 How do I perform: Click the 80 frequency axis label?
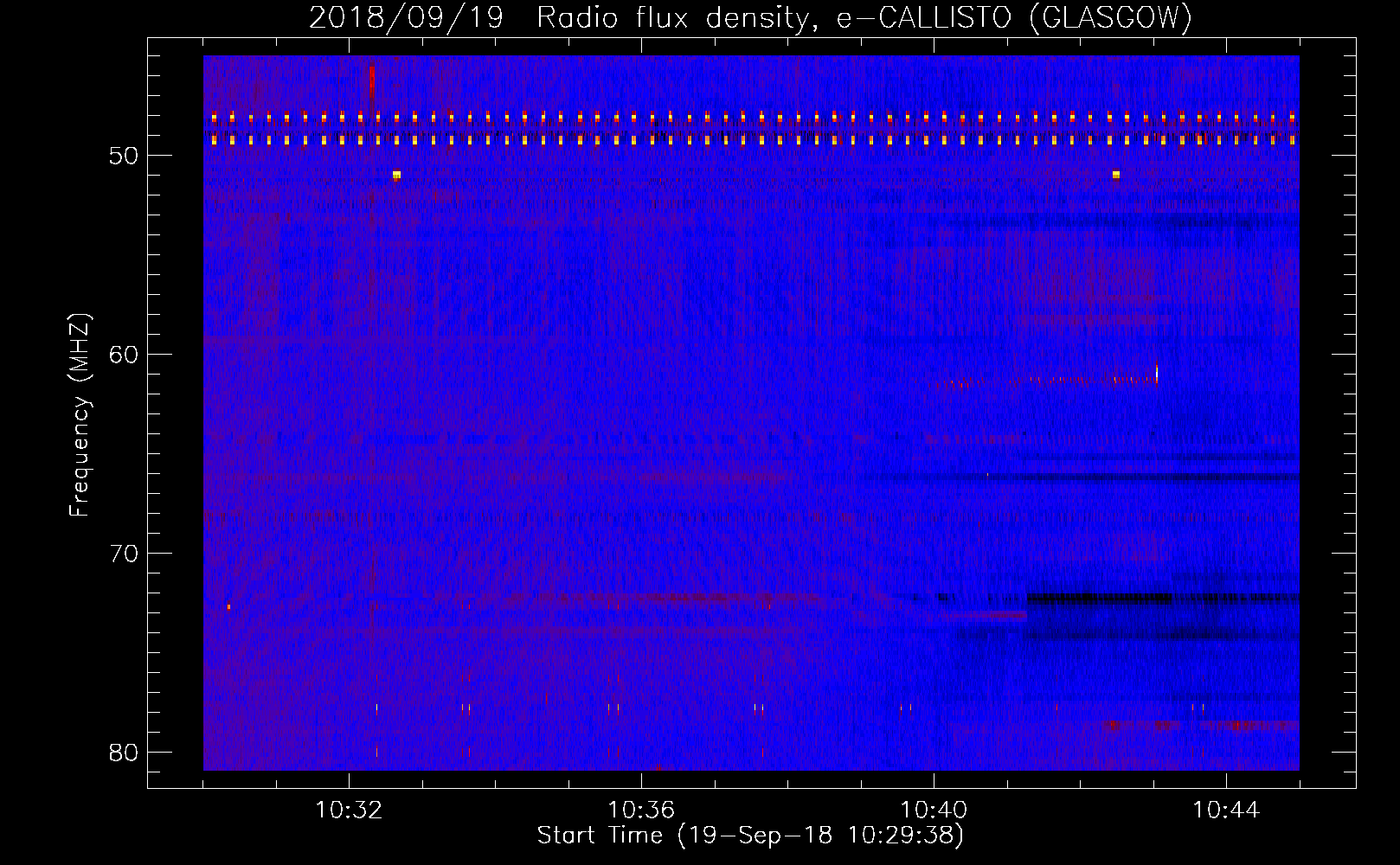(124, 752)
